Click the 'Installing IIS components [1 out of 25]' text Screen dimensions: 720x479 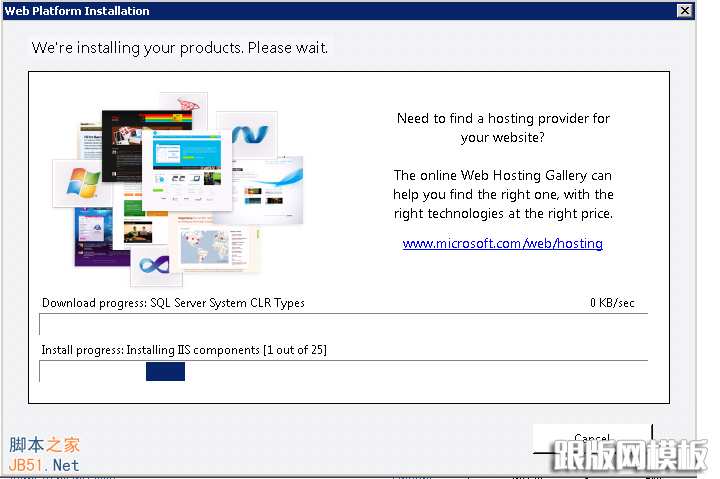226,350
